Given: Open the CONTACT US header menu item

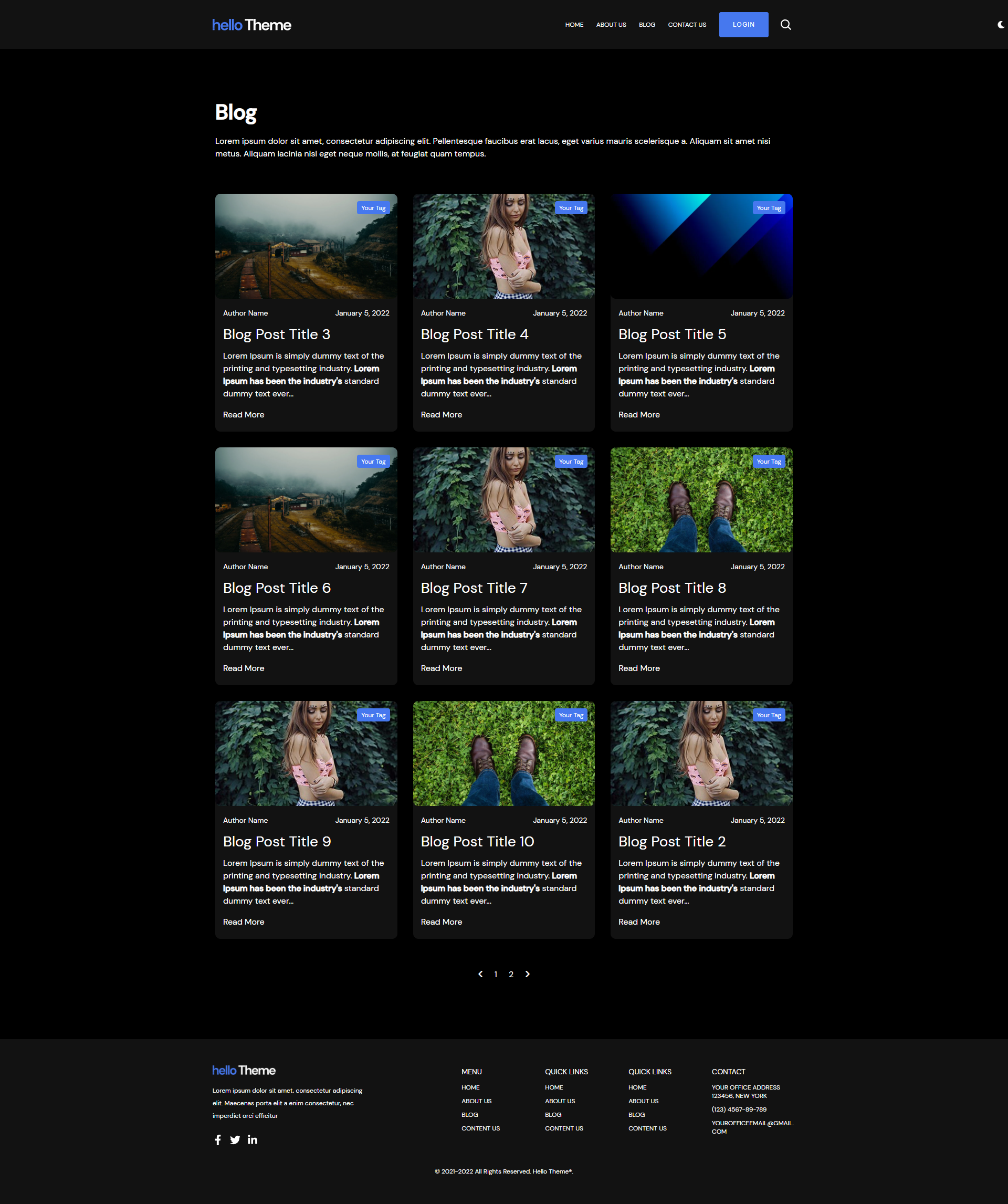Looking at the screenshot, I should tap(687, 25).
